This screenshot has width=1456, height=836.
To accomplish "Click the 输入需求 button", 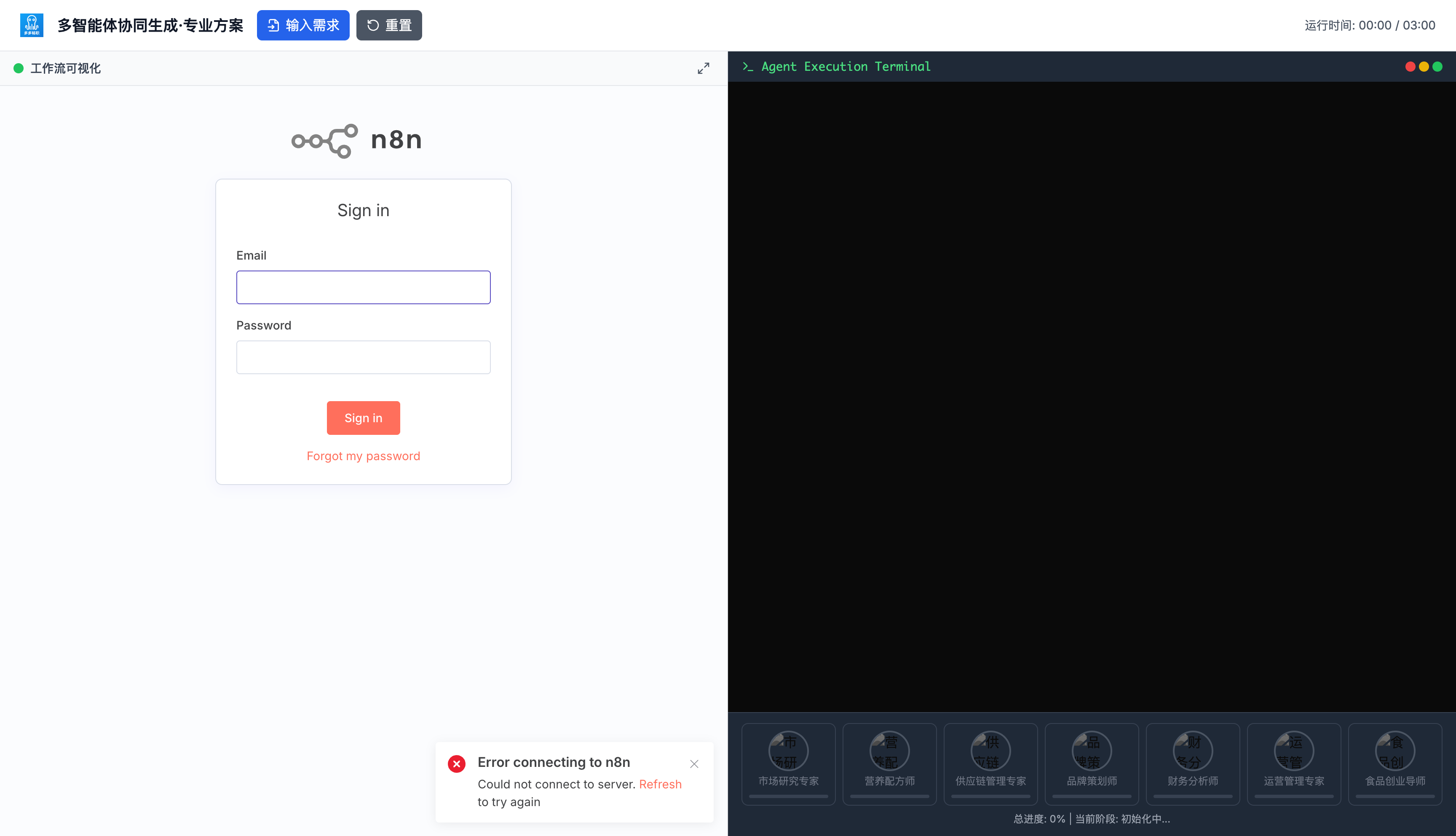I will [302, 25].
